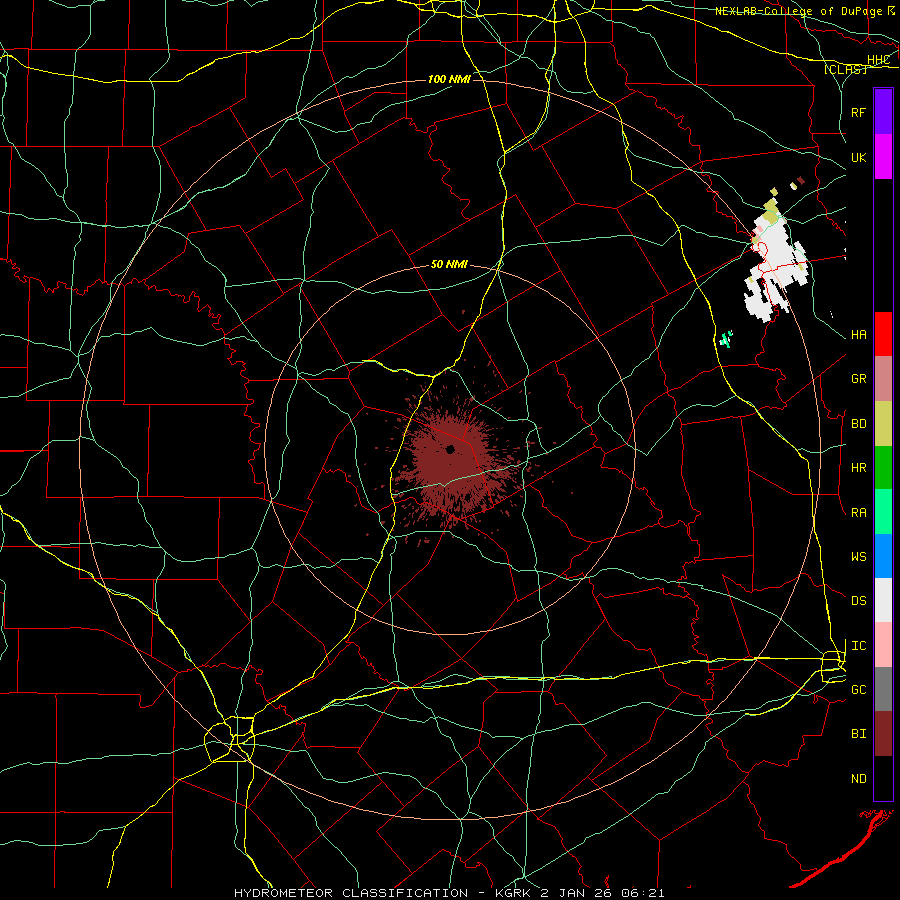This screenshot has width=900, height=900.
Task: Click the yellow big drops echo patch
Action: tap(770, 210)
